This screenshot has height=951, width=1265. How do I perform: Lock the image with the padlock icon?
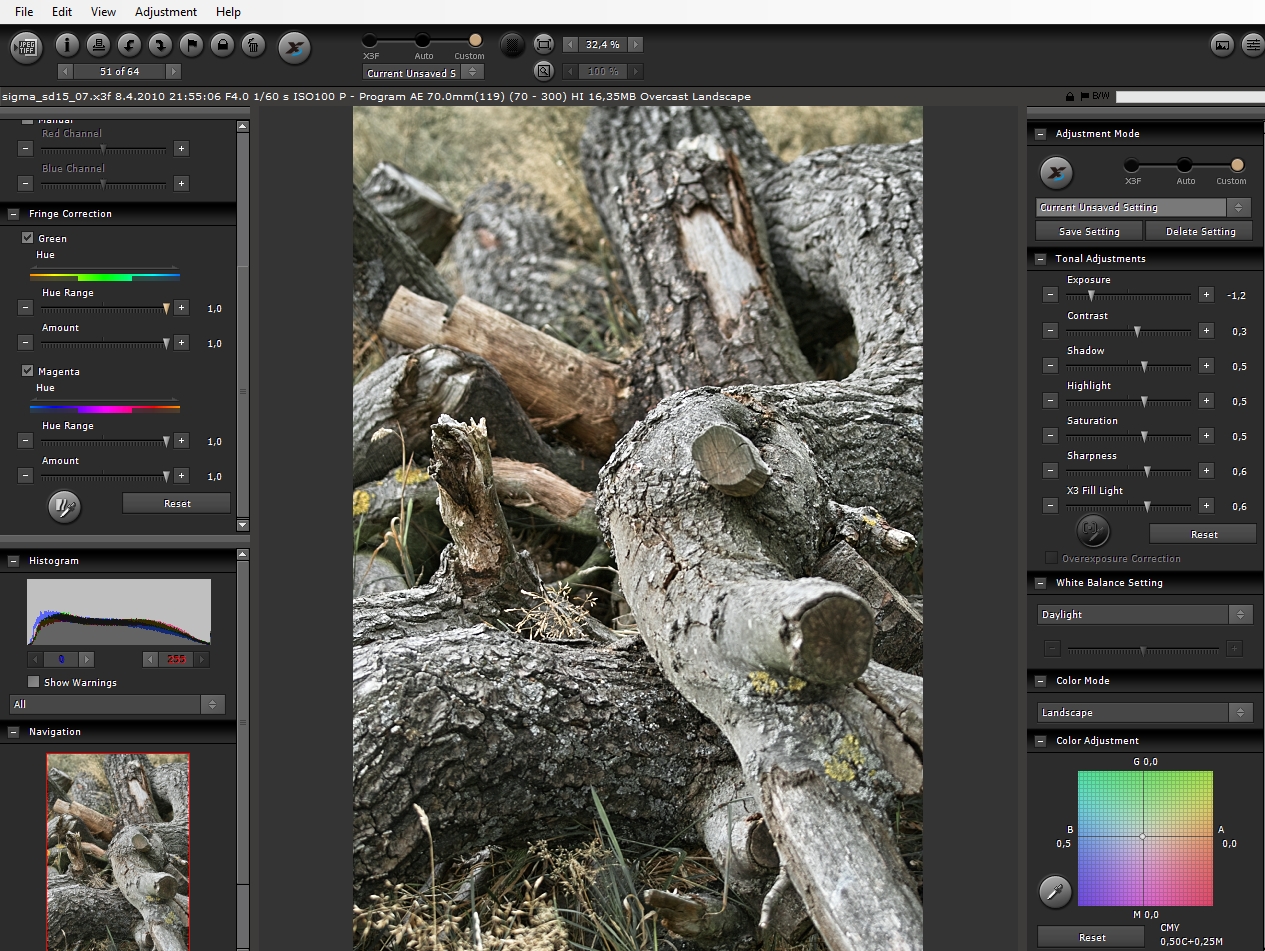point(222,45)
